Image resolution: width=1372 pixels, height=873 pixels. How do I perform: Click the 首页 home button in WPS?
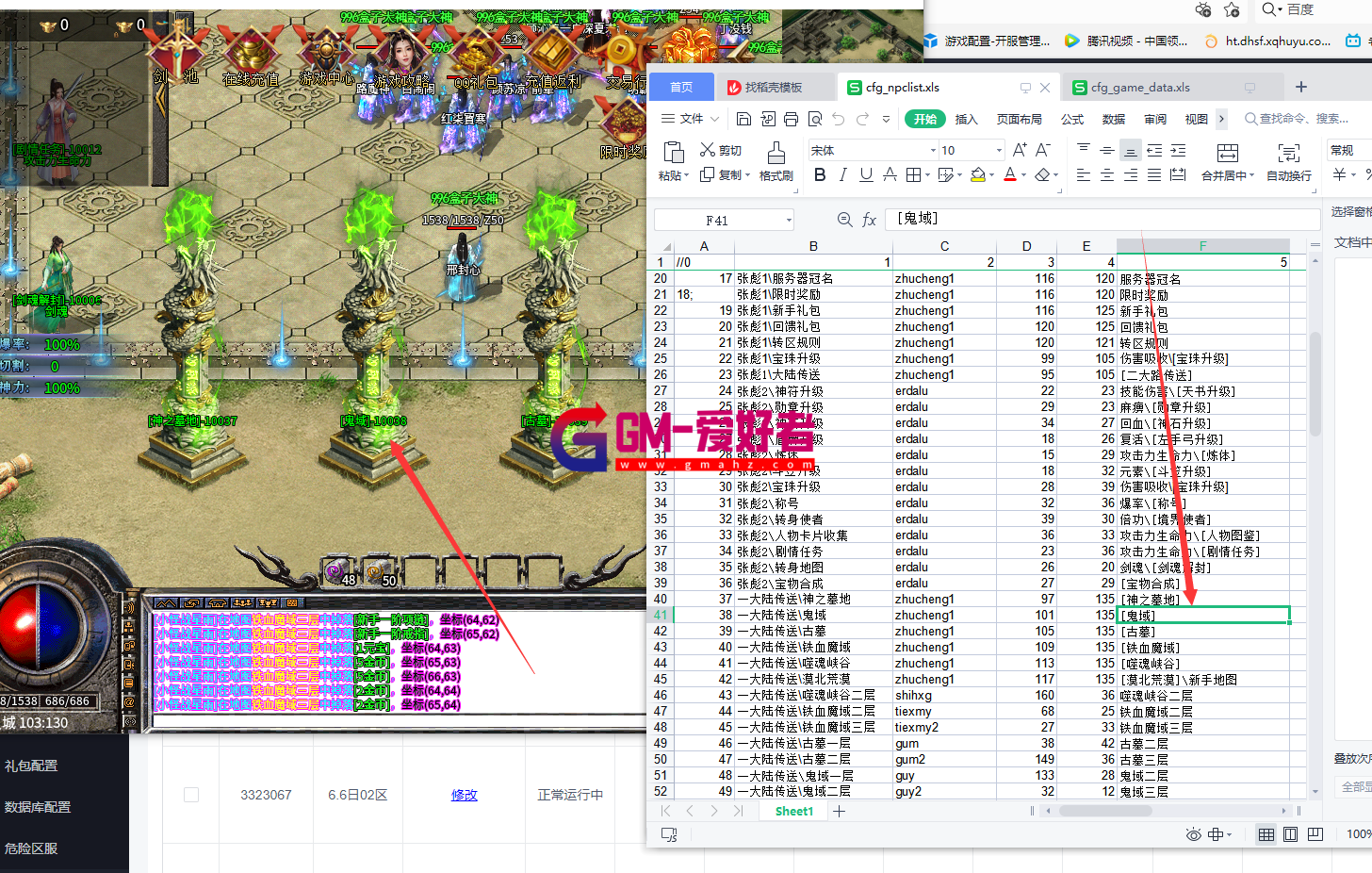point(681,88)
